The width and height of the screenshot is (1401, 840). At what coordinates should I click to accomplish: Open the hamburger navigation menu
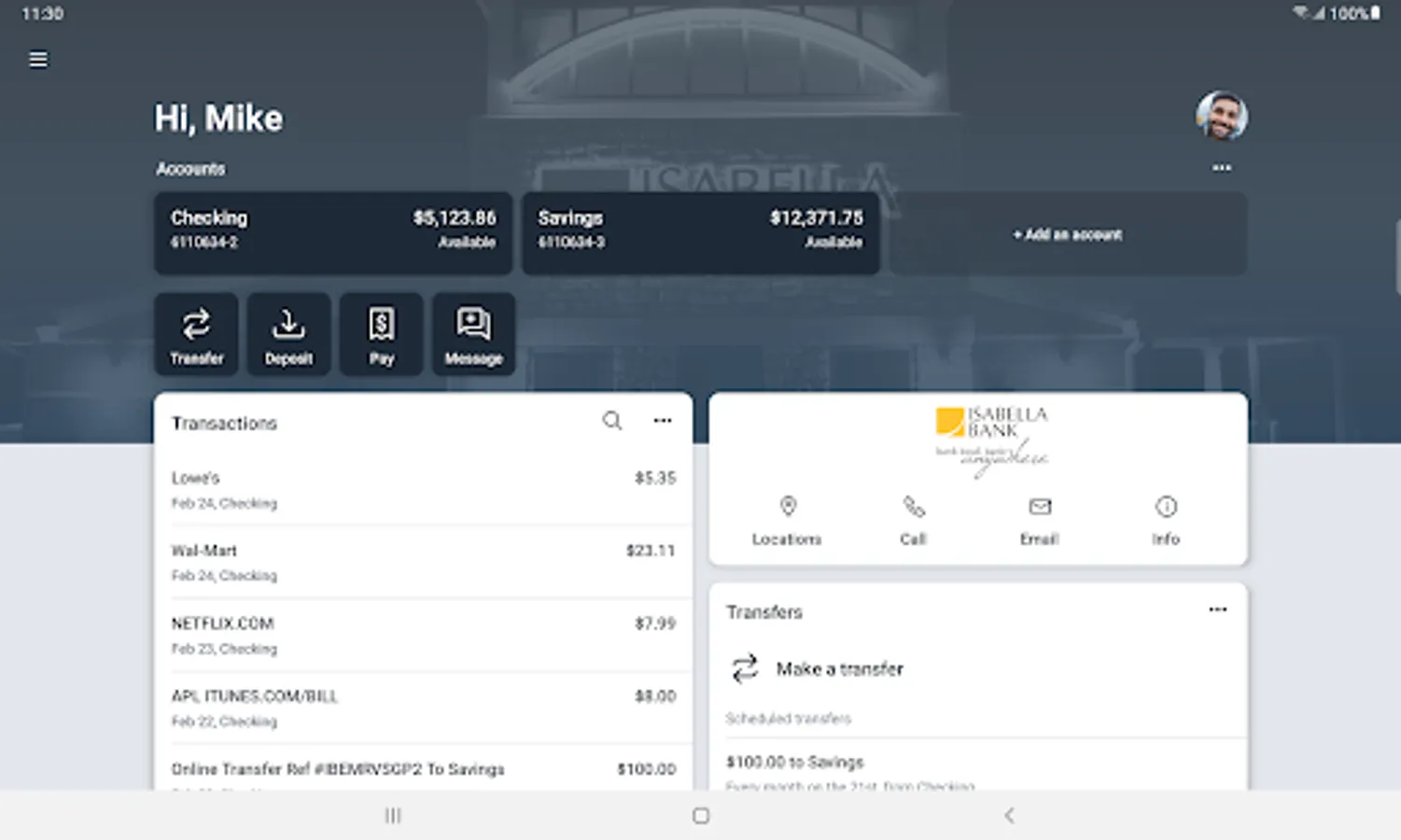point(38,60)
